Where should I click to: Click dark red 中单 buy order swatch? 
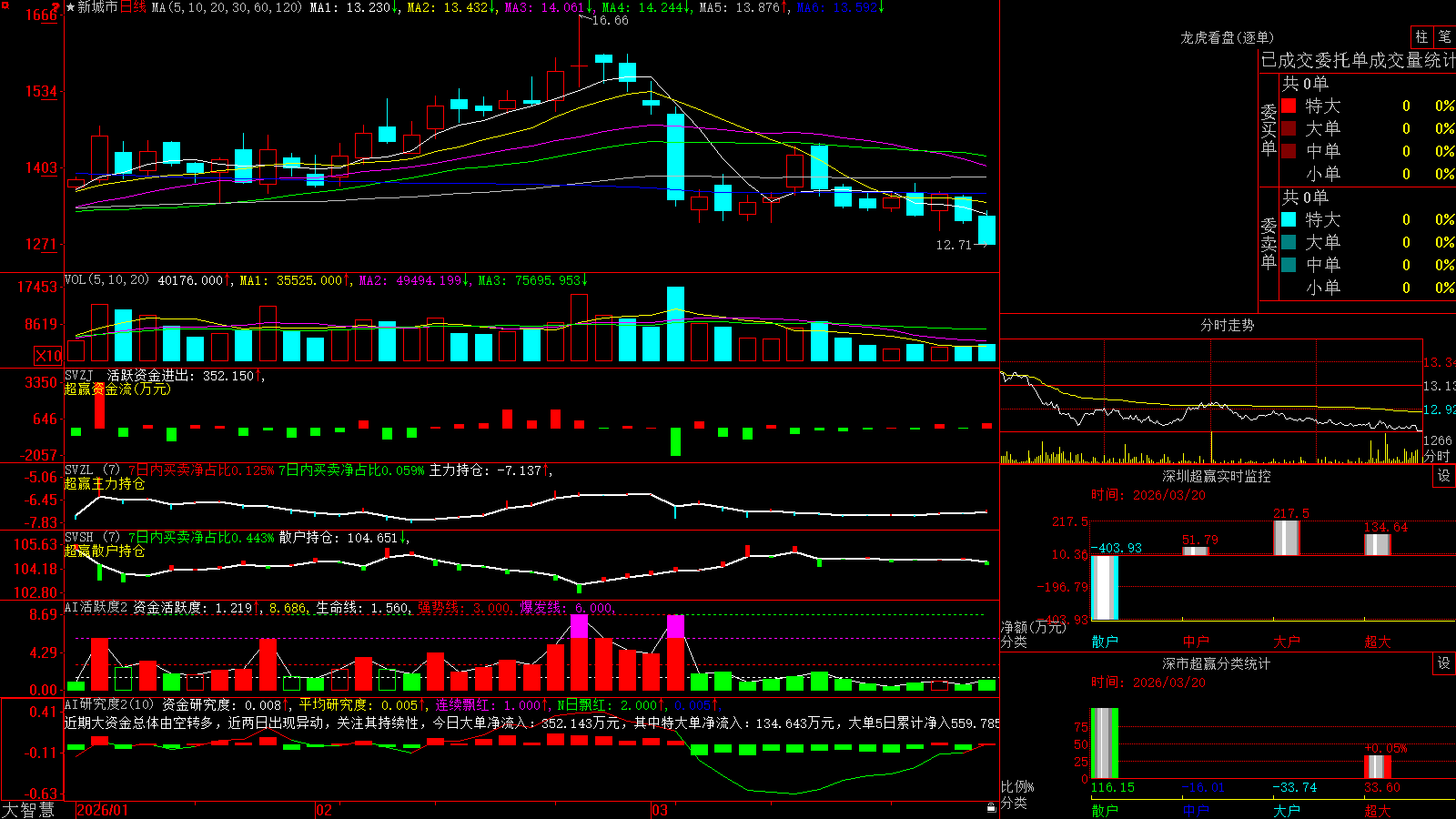click(1289, 151)
